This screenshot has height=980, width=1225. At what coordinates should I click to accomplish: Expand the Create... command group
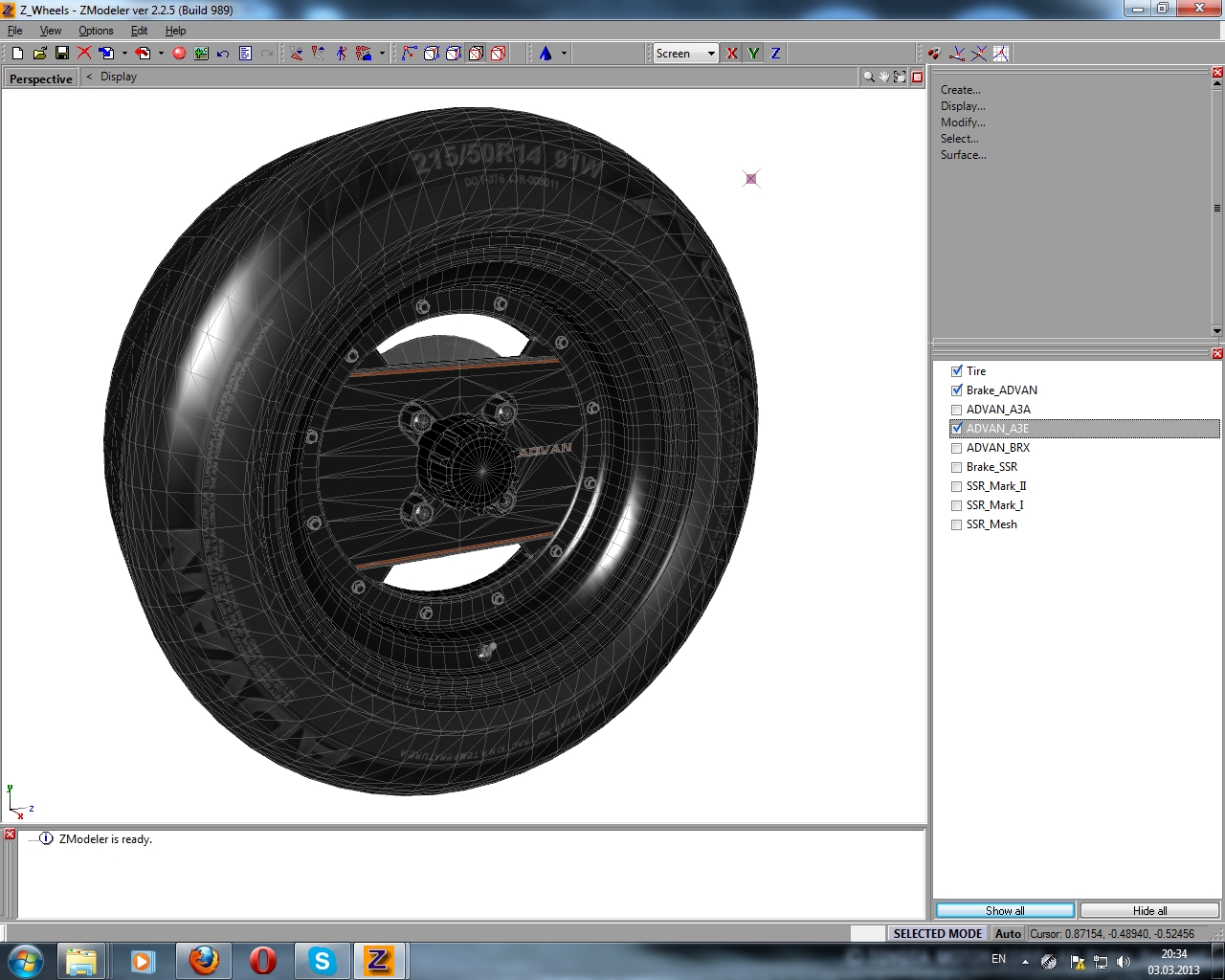(960, 90)
